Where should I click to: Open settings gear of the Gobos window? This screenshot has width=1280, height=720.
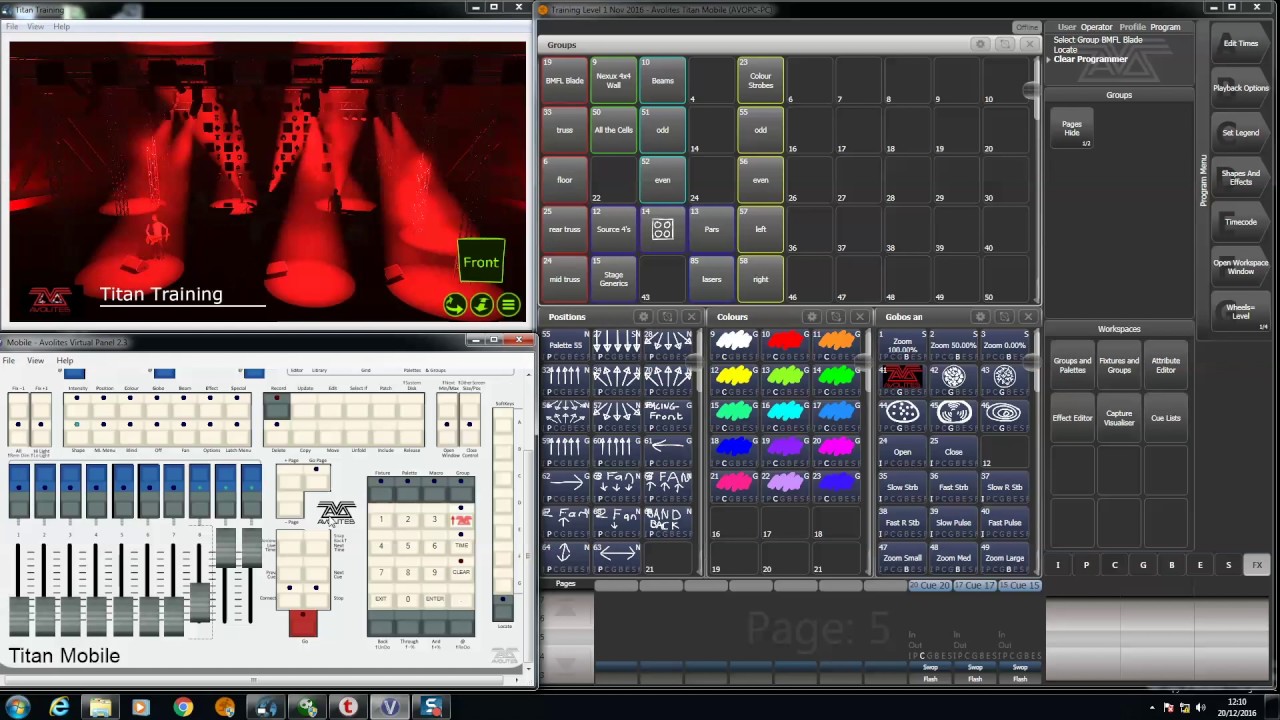980,317
